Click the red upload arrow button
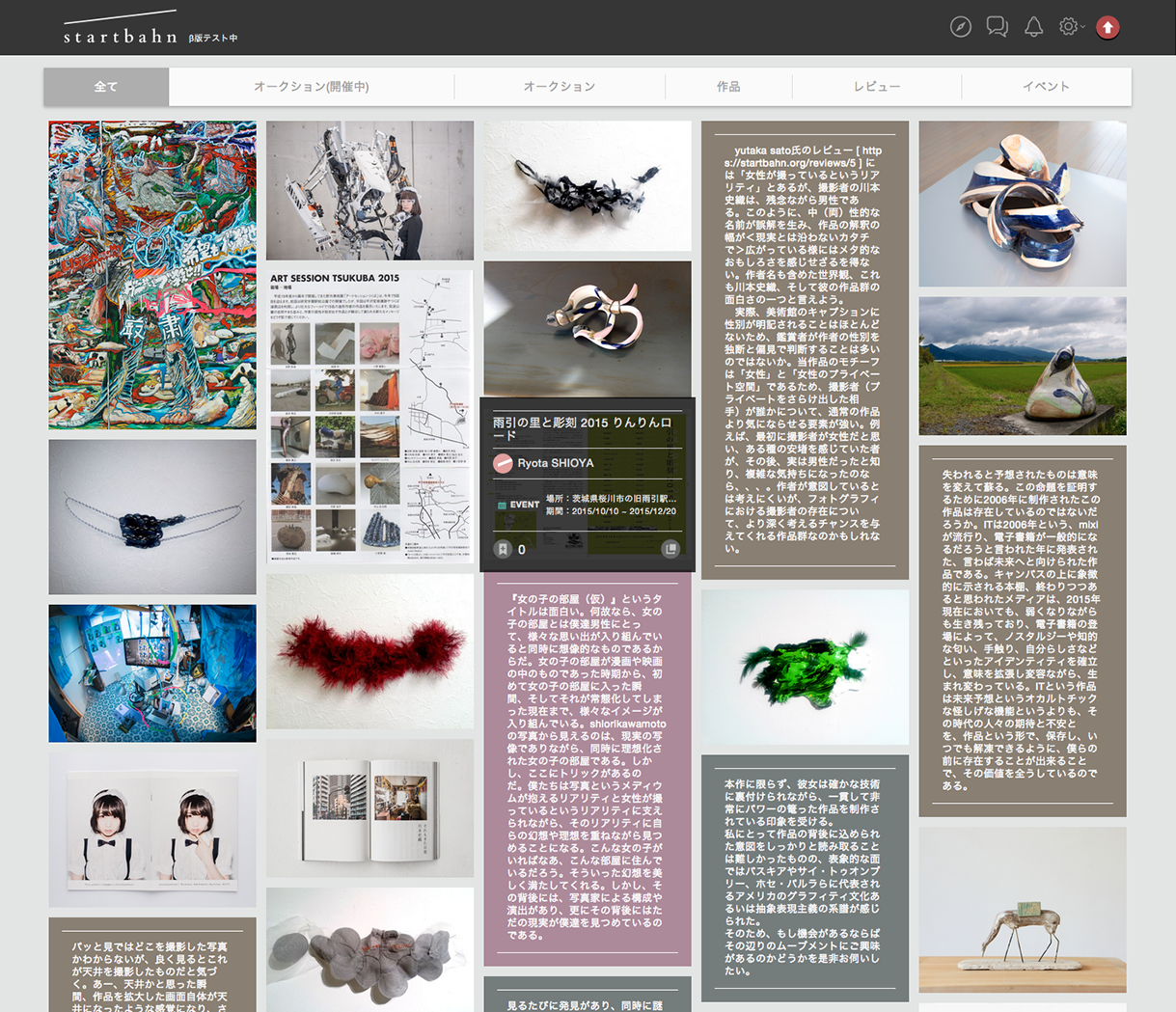The width and height of the screenshot is (1176, 1012). [1108, 28]
